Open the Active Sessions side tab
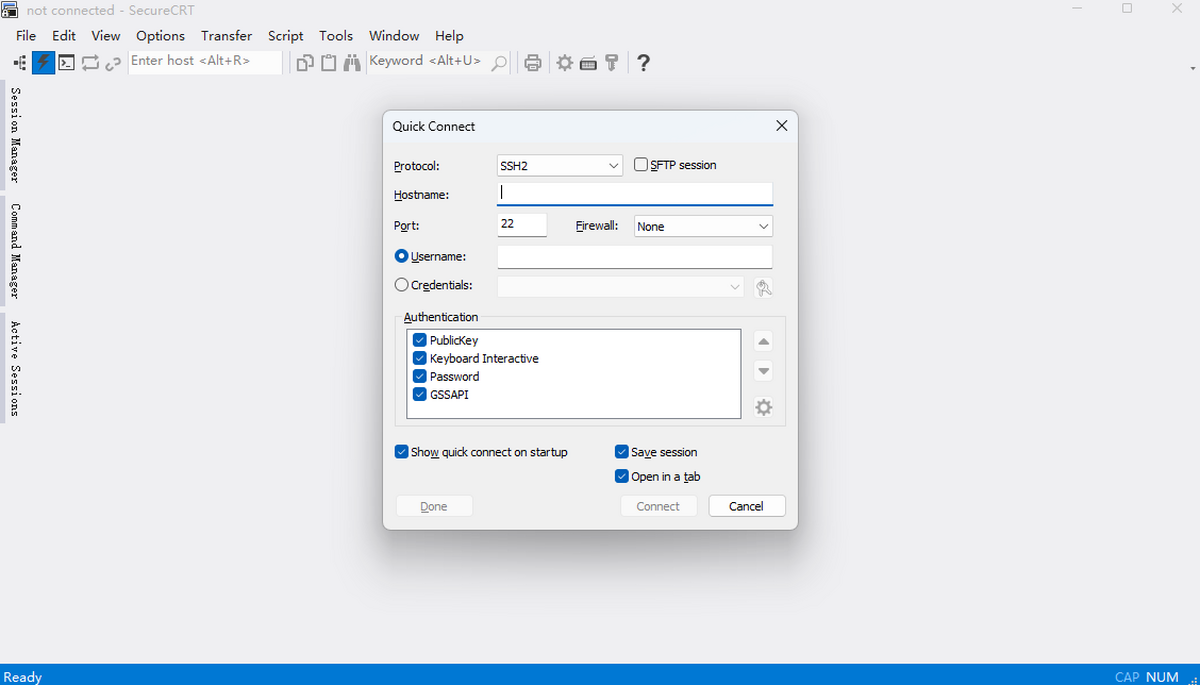The image size is (1200, 685). tap(14, 369)
